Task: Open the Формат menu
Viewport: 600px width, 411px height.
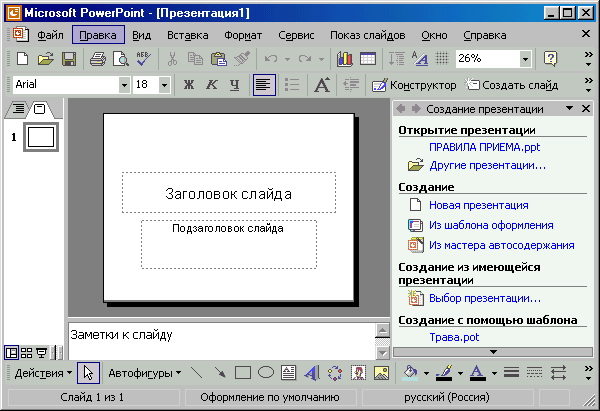Action: click(243, 35)
